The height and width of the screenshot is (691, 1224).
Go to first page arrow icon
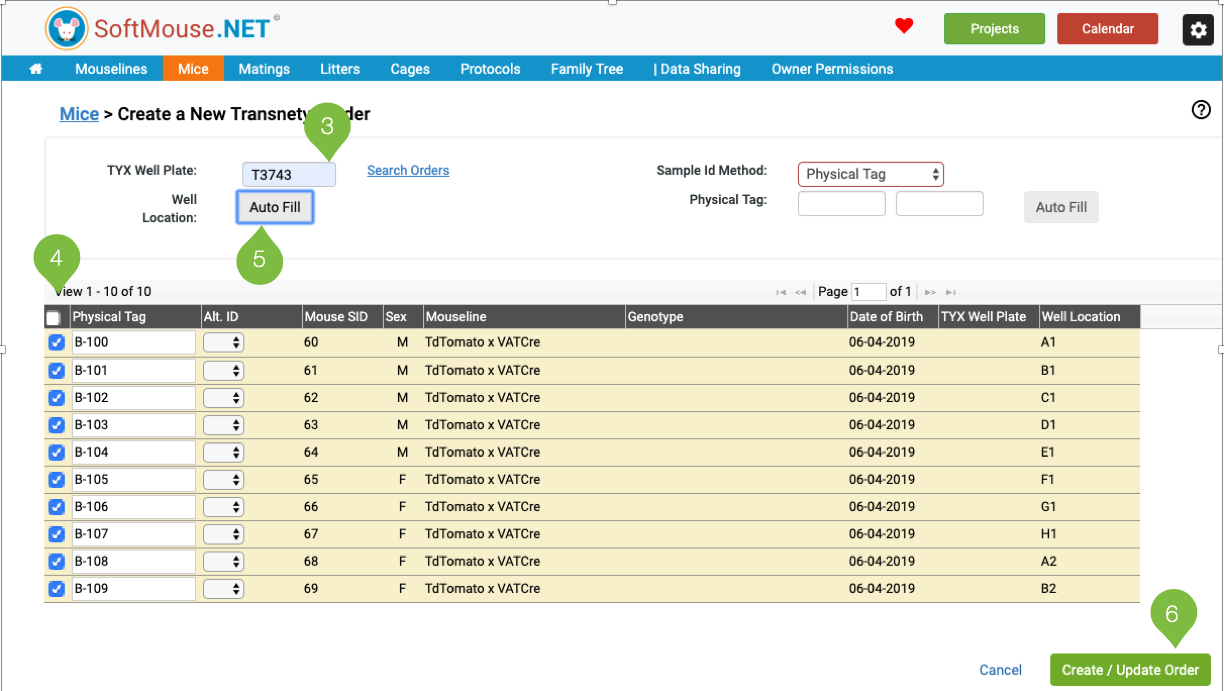pyautogui.click(x=781, y=292)
